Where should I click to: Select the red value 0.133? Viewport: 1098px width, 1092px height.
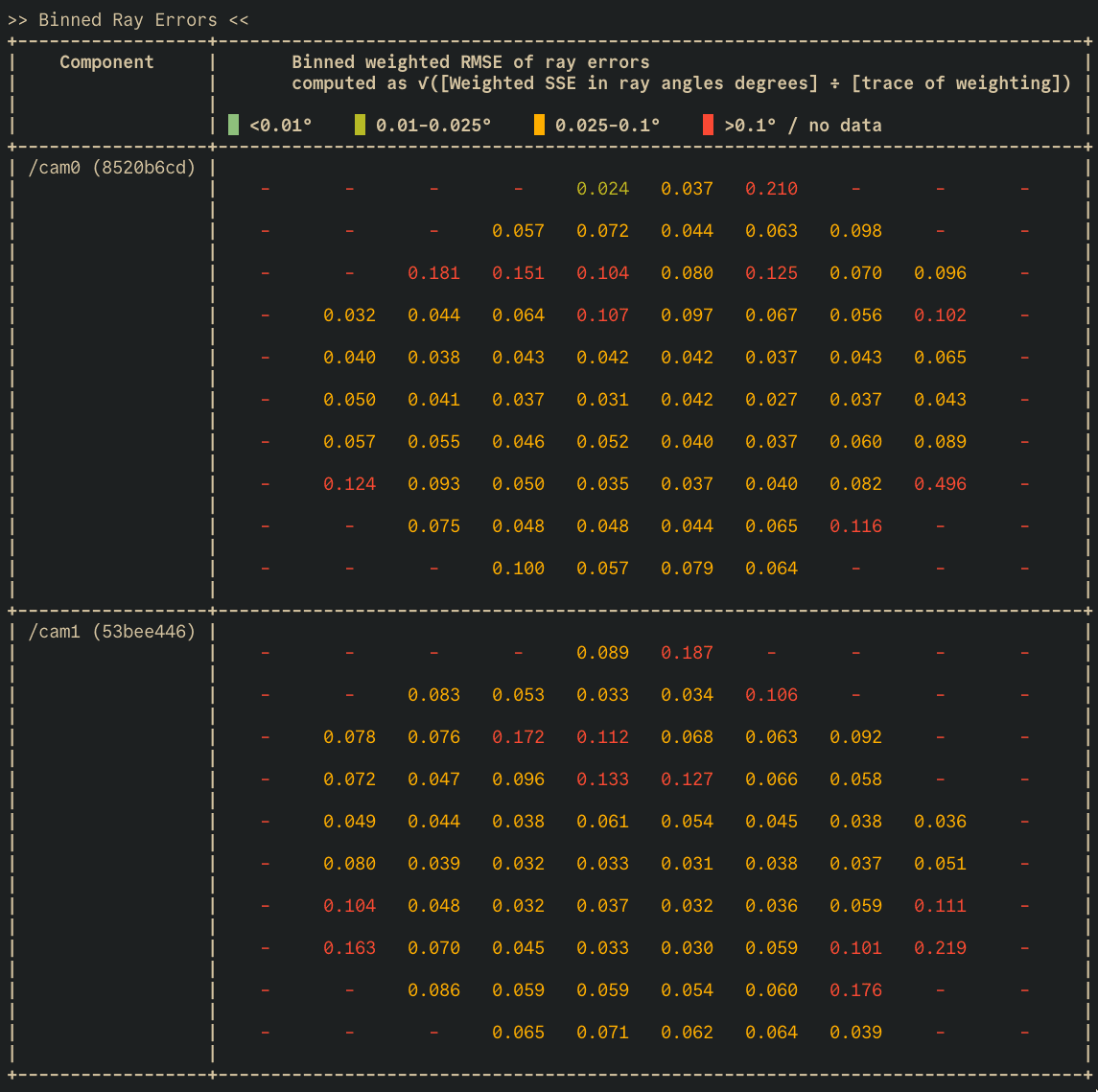(603, 779)
